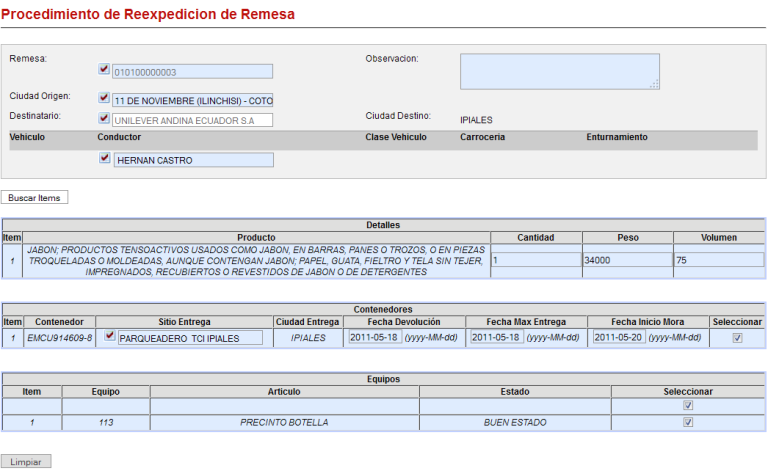Image resolution: width=768 pixels, height=471 pixels.
Task: Uncheck the Destinatario checkbox
Action: pos(104,118)
